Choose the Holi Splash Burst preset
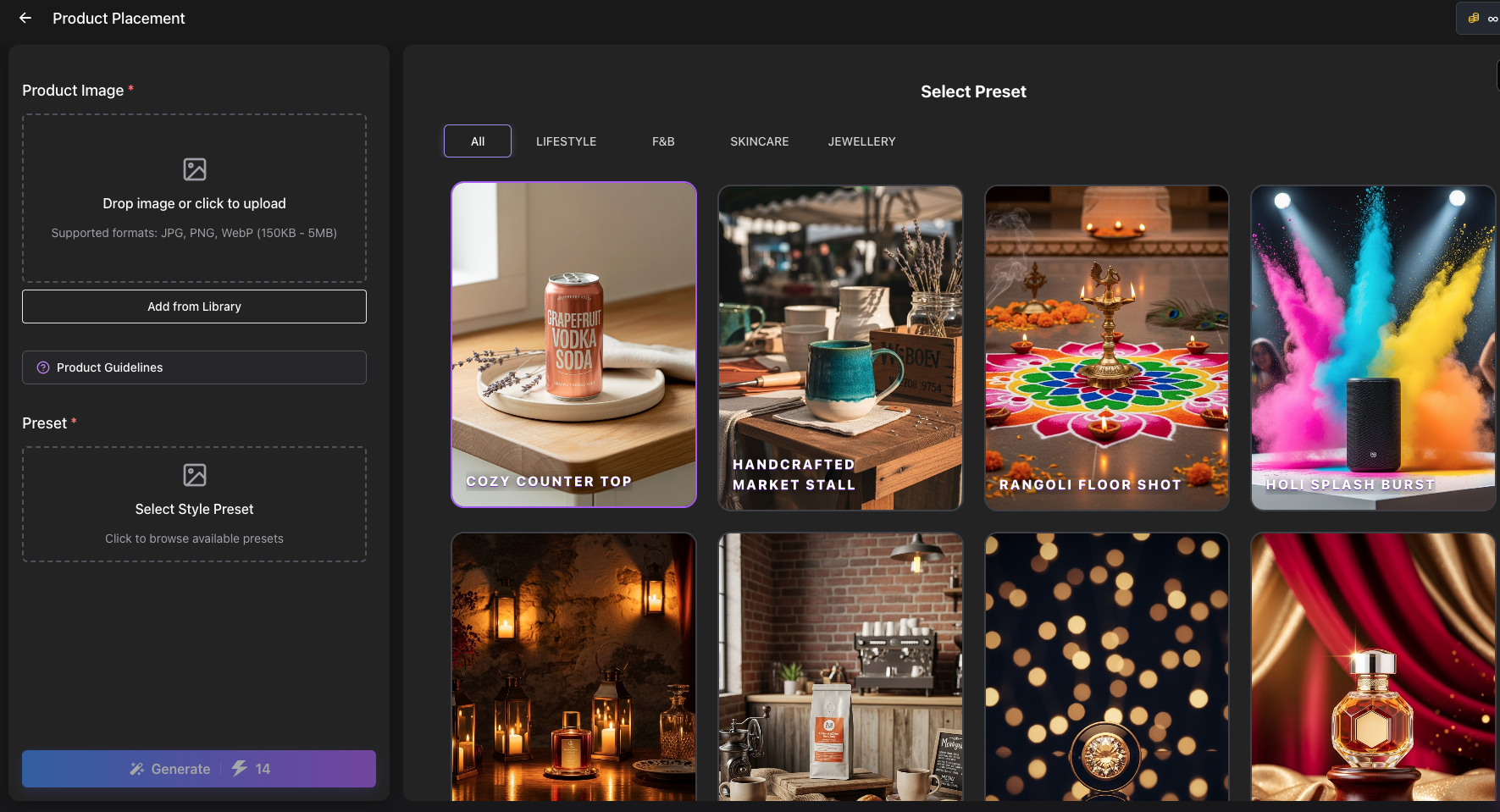This screenshot has height=812, width=1500. pos(1372,347)
